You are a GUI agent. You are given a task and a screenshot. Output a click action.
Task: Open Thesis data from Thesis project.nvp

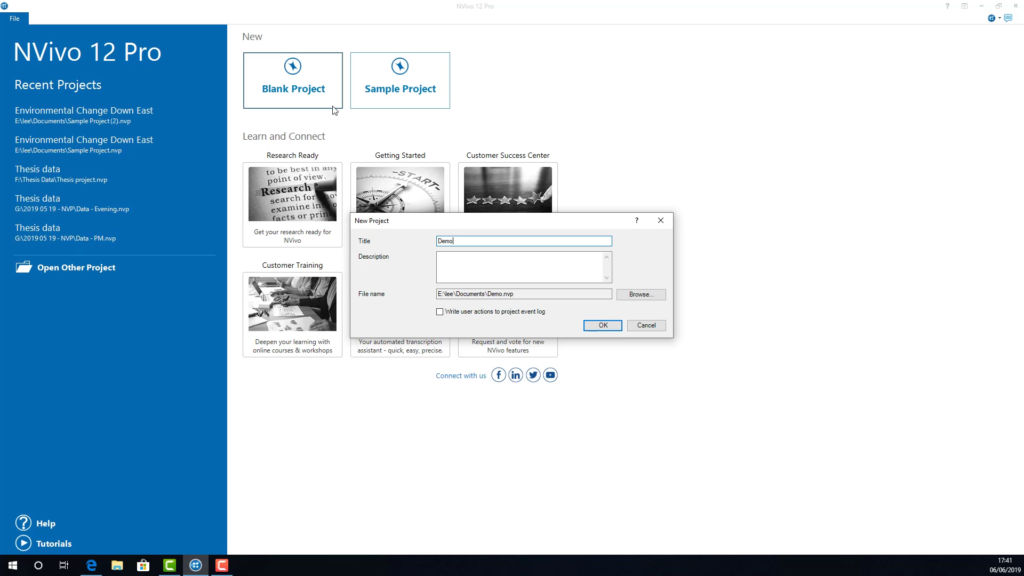click(61, 174)
